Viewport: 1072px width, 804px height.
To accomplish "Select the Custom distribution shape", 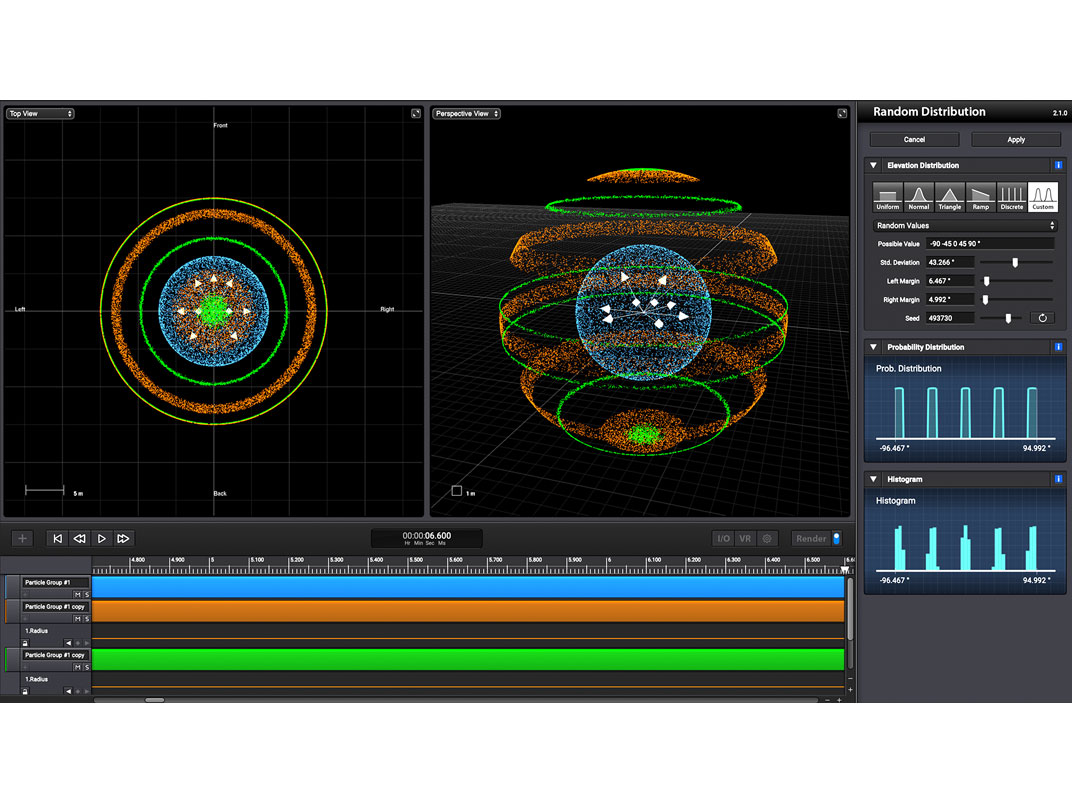I will 1043,197.
